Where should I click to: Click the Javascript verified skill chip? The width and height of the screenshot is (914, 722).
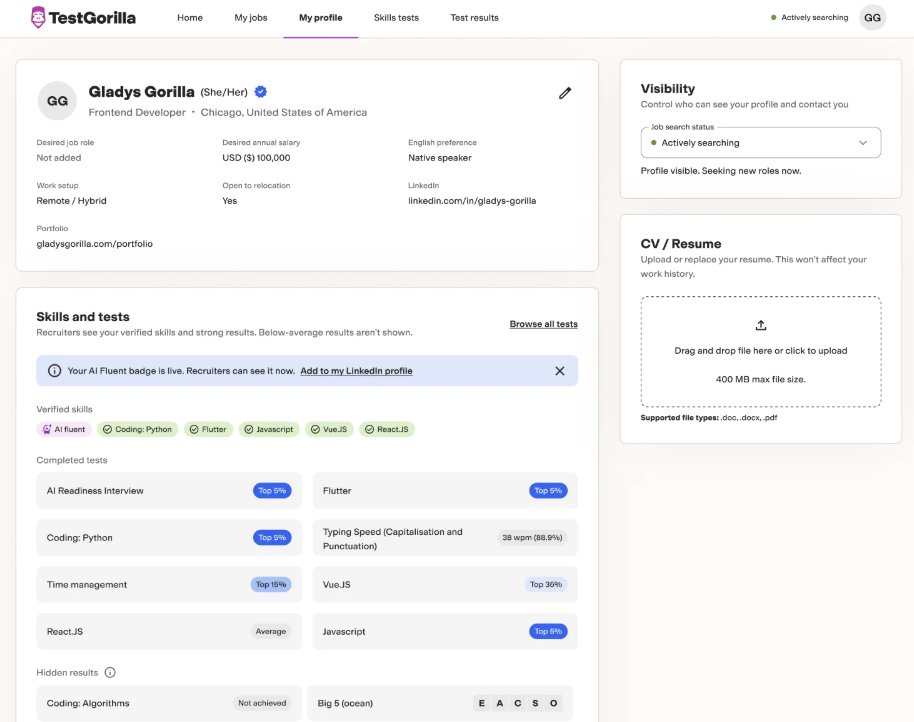tap(269, 429)
